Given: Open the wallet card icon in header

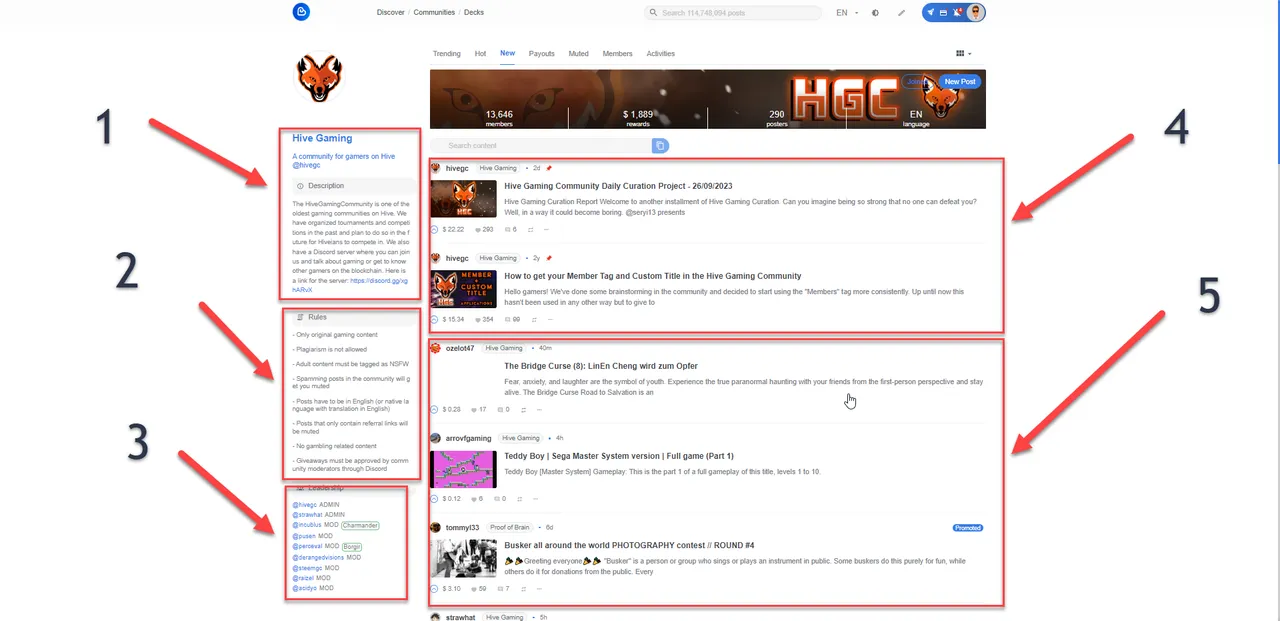Looking at the screenshot, I should pos(943,13).
